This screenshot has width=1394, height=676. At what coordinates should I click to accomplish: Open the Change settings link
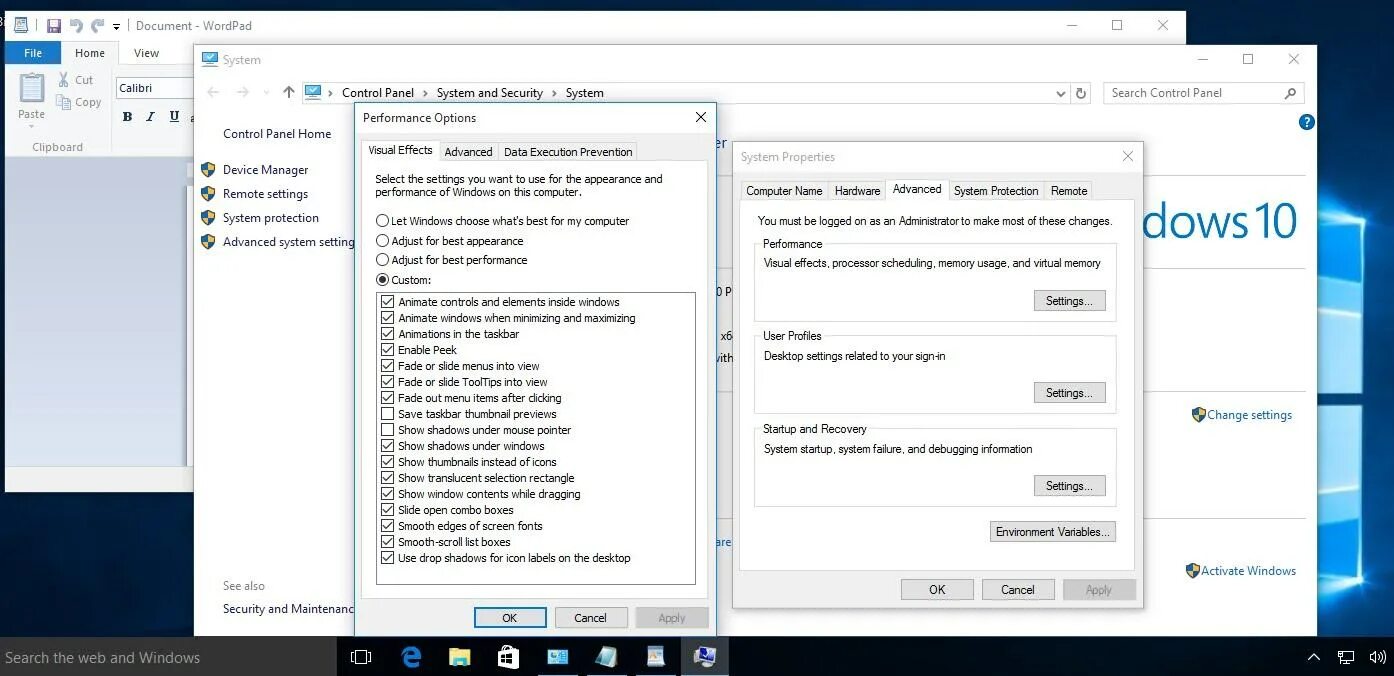[1249, 414]
